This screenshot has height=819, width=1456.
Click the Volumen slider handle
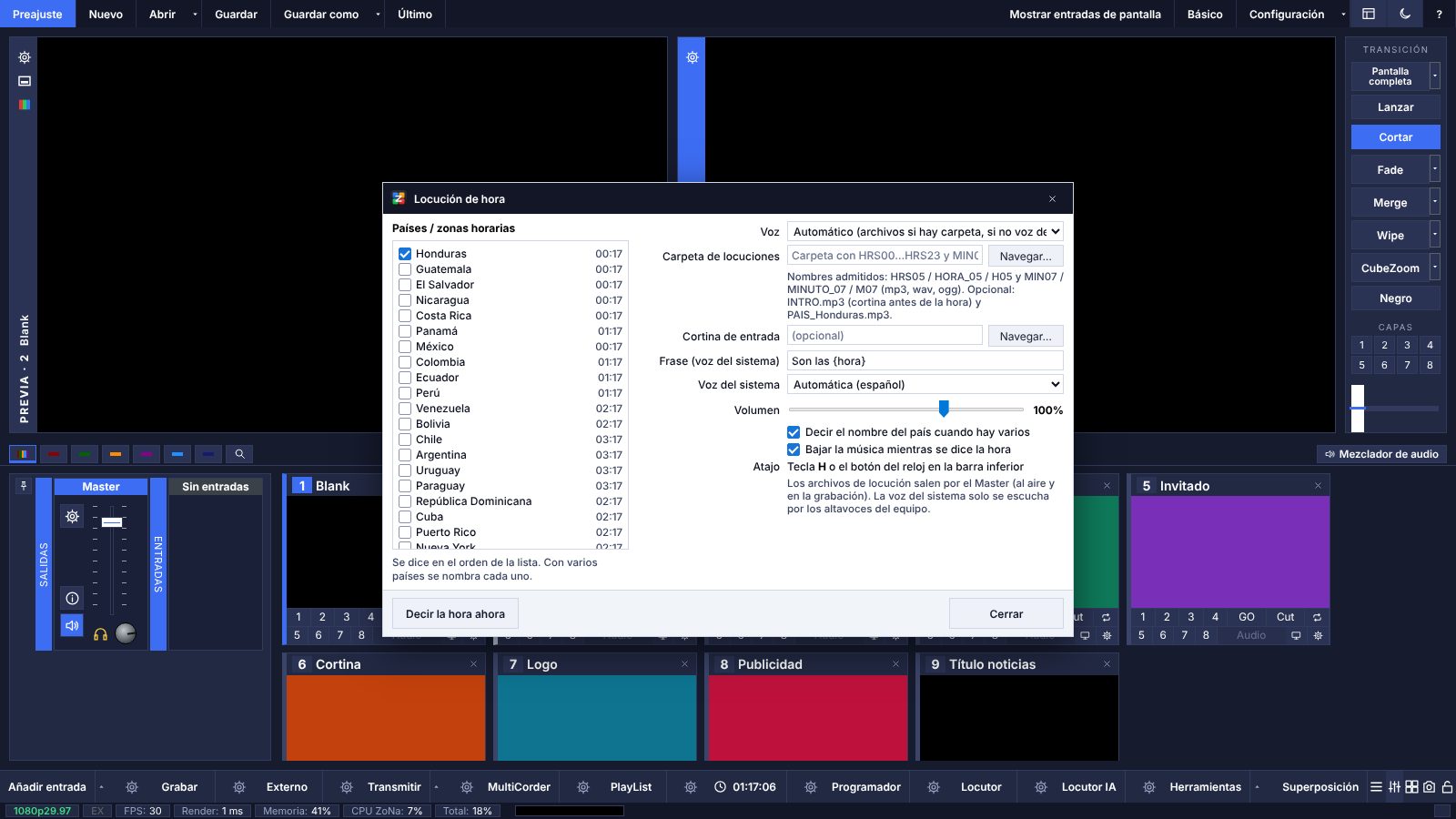(x=944, y=409)
